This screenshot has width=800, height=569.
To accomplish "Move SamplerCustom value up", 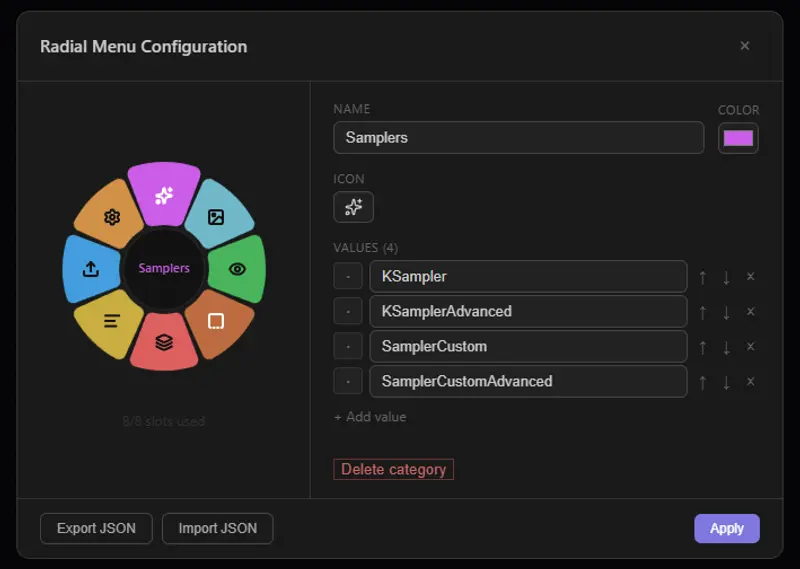I will [703, 347].
